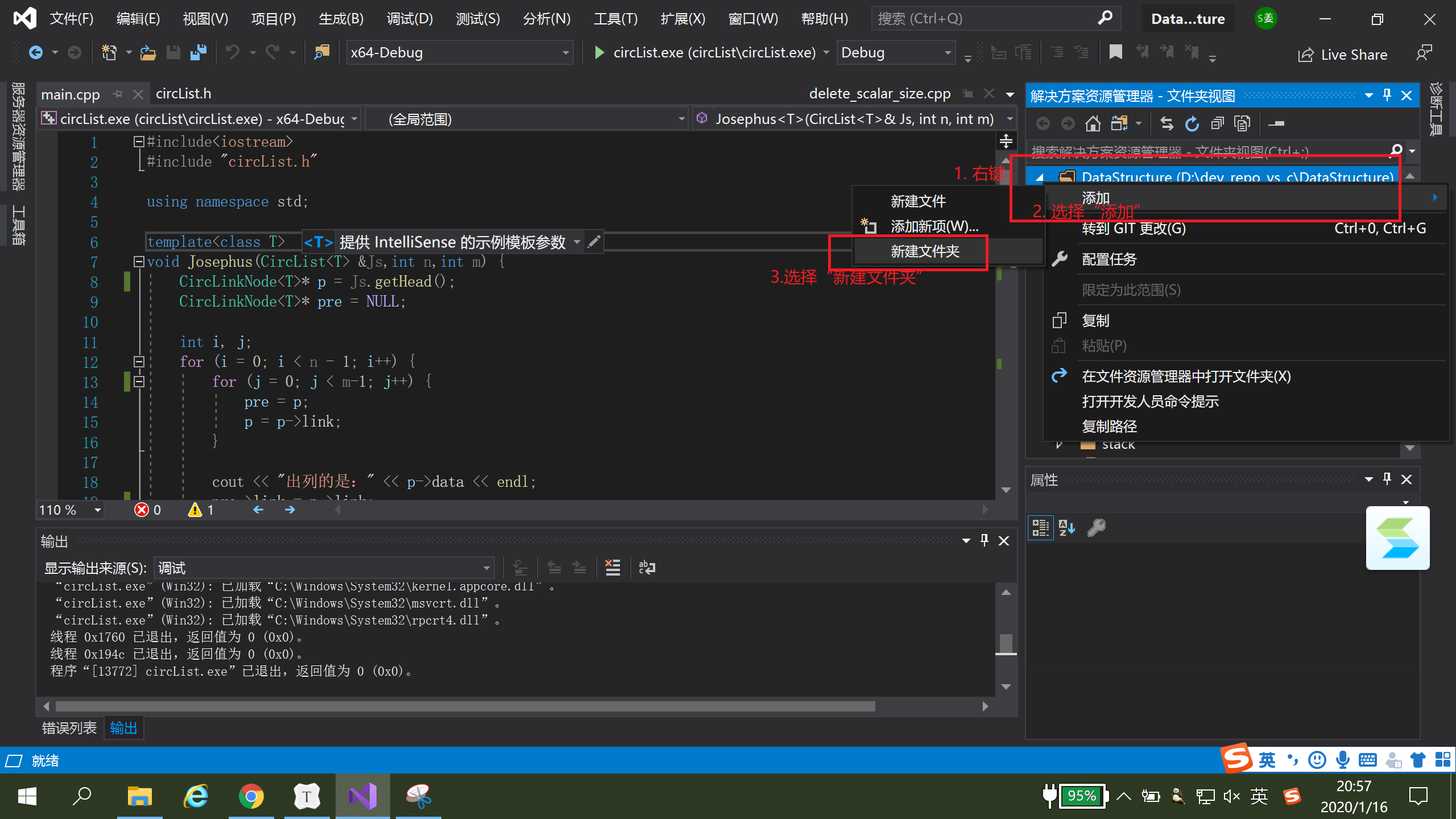Click the Solution Explorer home icon
Screen dimensions: 1456x819
pyautogui.click(x=1093, y=123)
